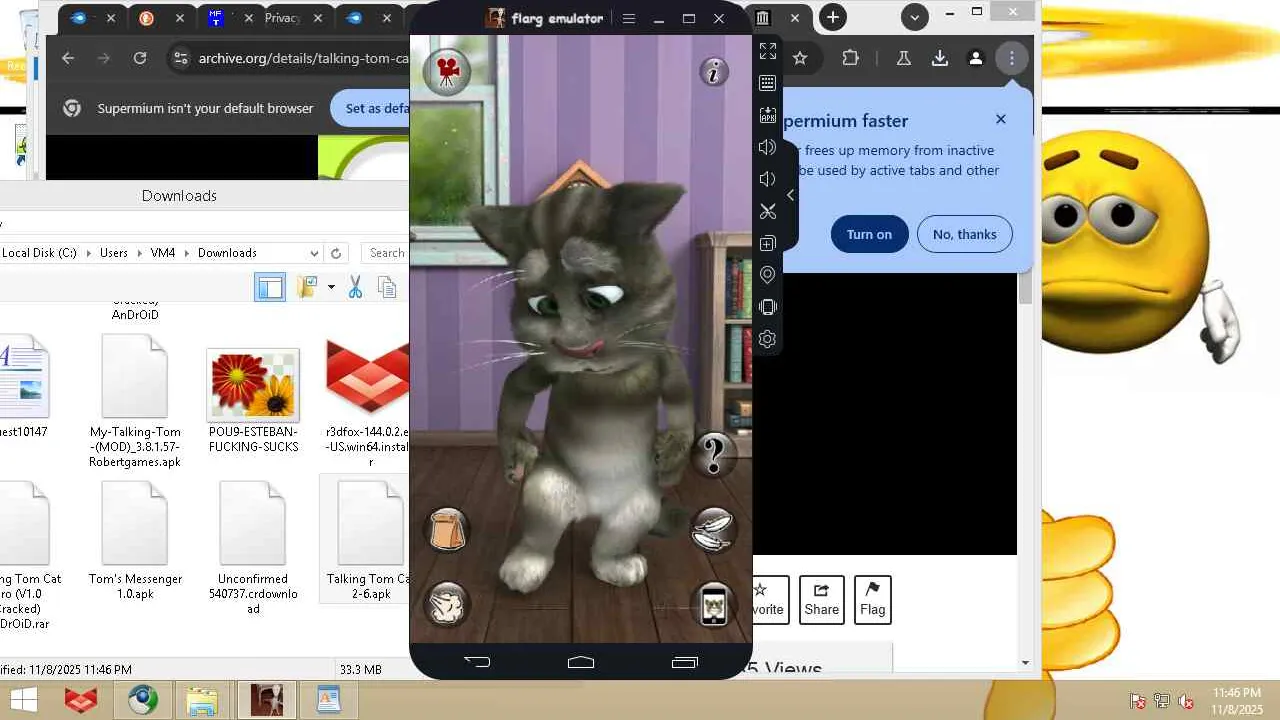The width and height of the screenshot is (1280, 720).
Task: Toggle the Explorer preview pane
Action: (270, 288)
